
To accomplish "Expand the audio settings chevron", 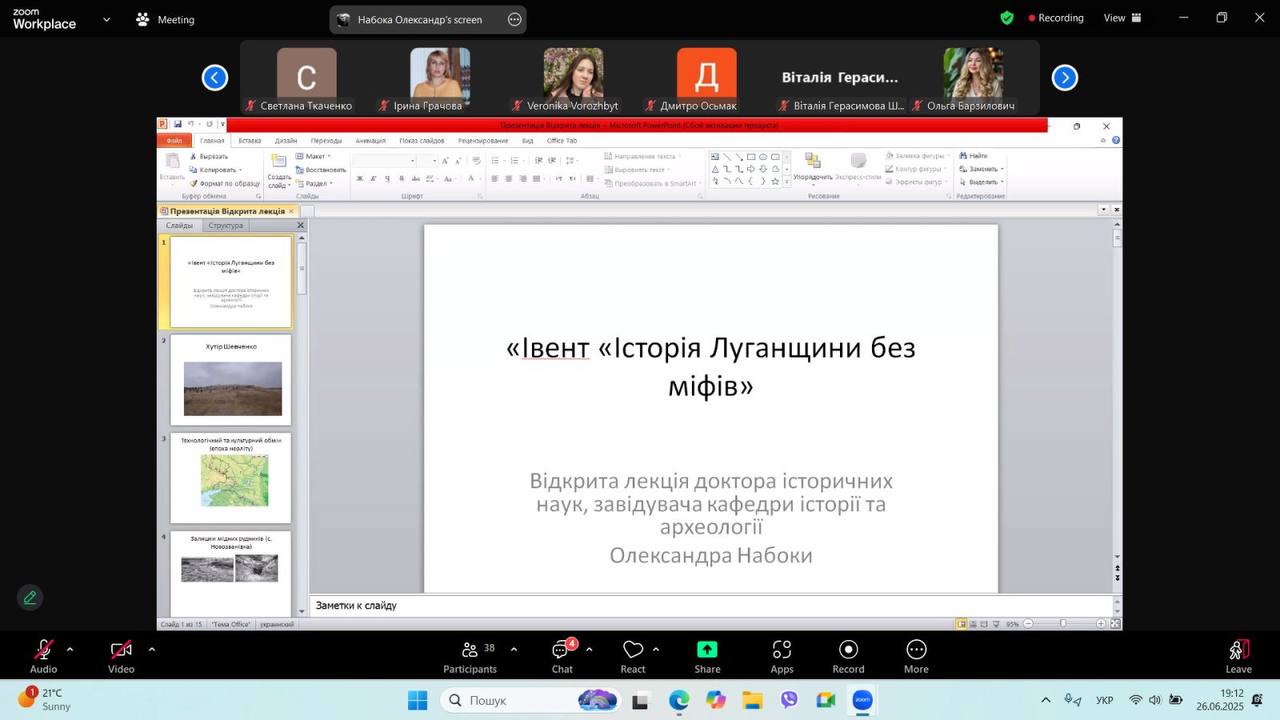I will point(70,649).
